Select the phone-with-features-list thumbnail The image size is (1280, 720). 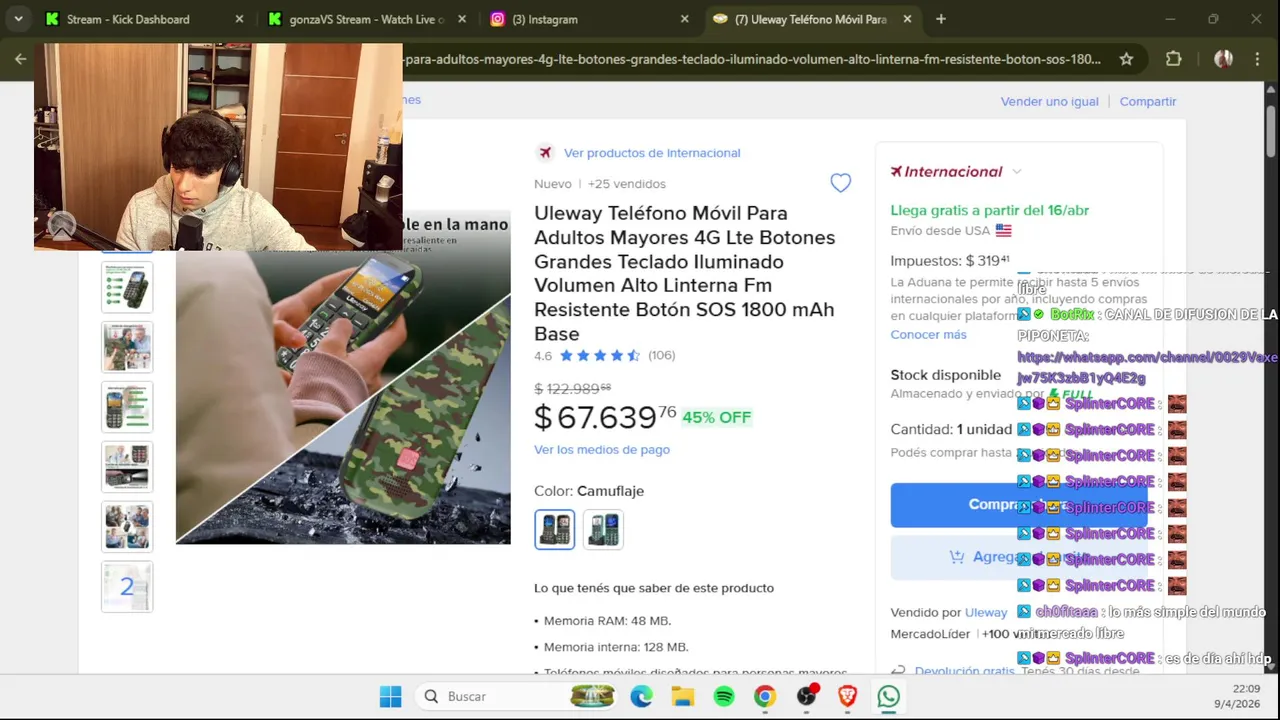(x=127, y=407)
